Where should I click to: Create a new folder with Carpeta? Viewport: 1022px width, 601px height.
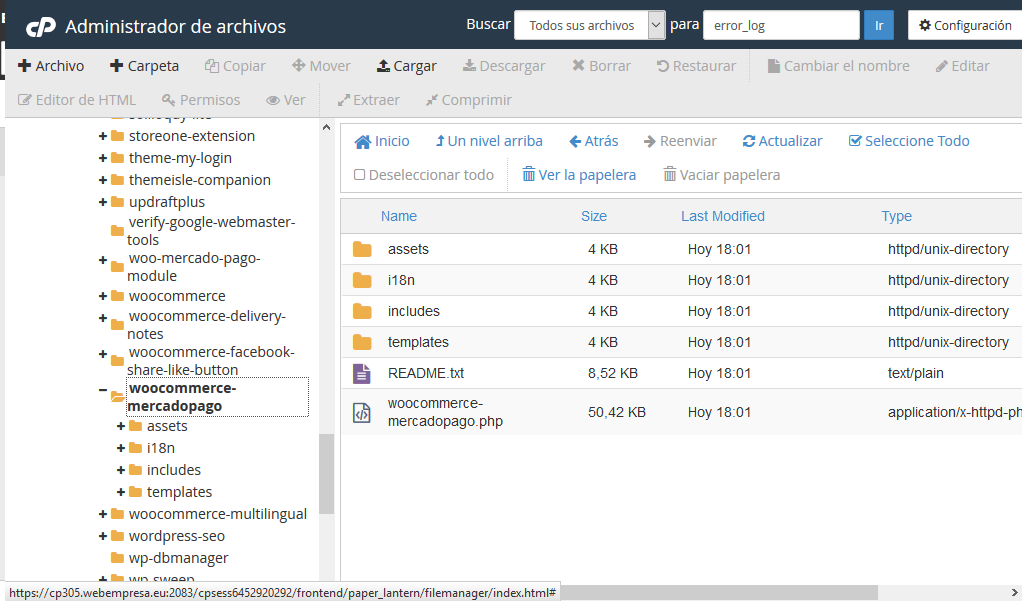(144, 66)
